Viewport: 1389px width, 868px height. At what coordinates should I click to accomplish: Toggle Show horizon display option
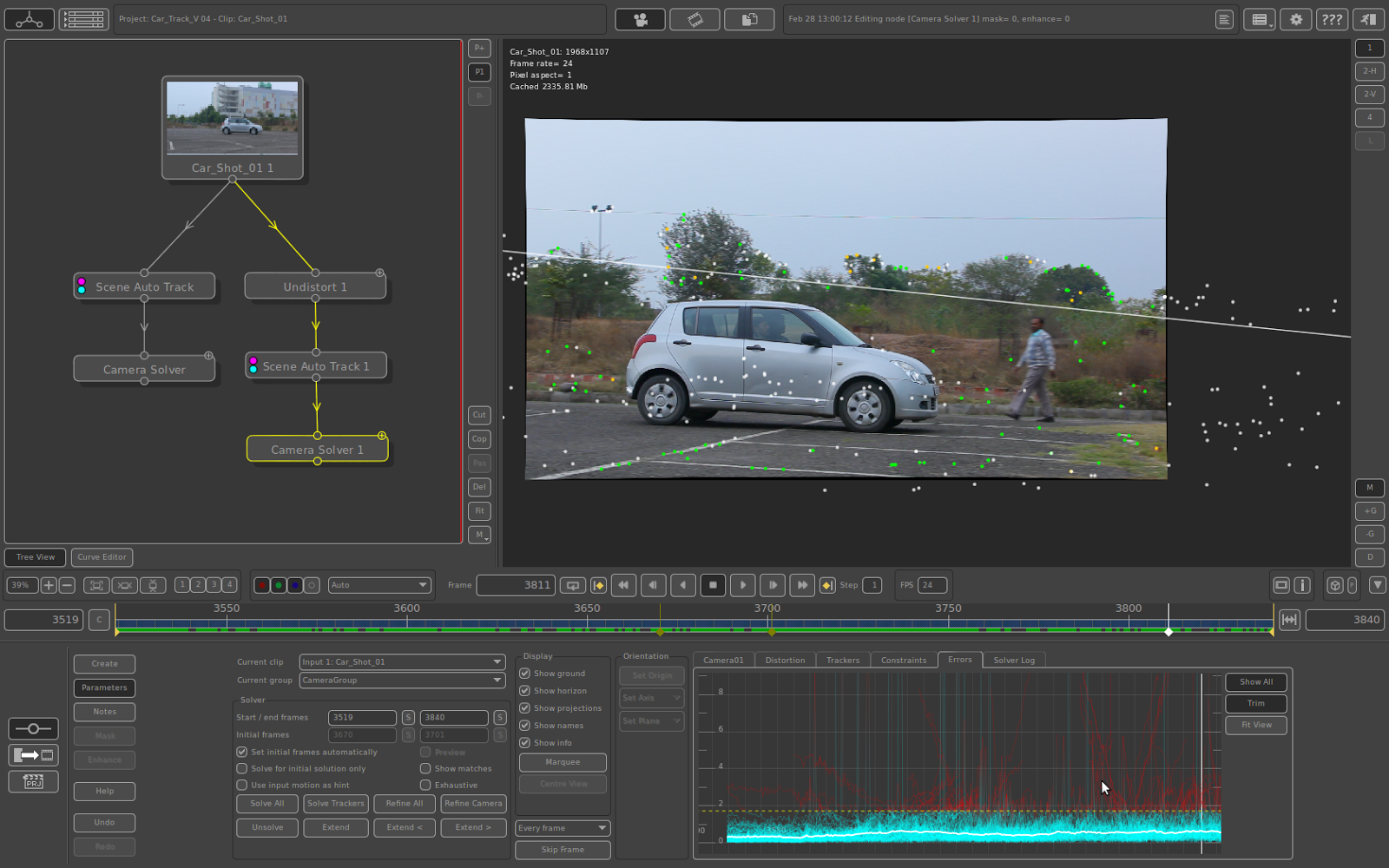(525, 691)
